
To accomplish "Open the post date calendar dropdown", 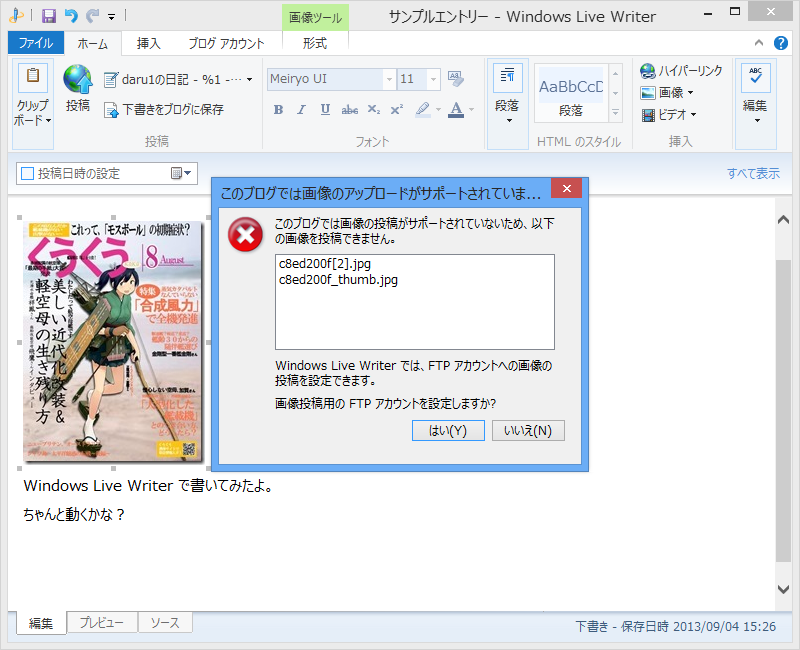I will click(x=181, y=173).
